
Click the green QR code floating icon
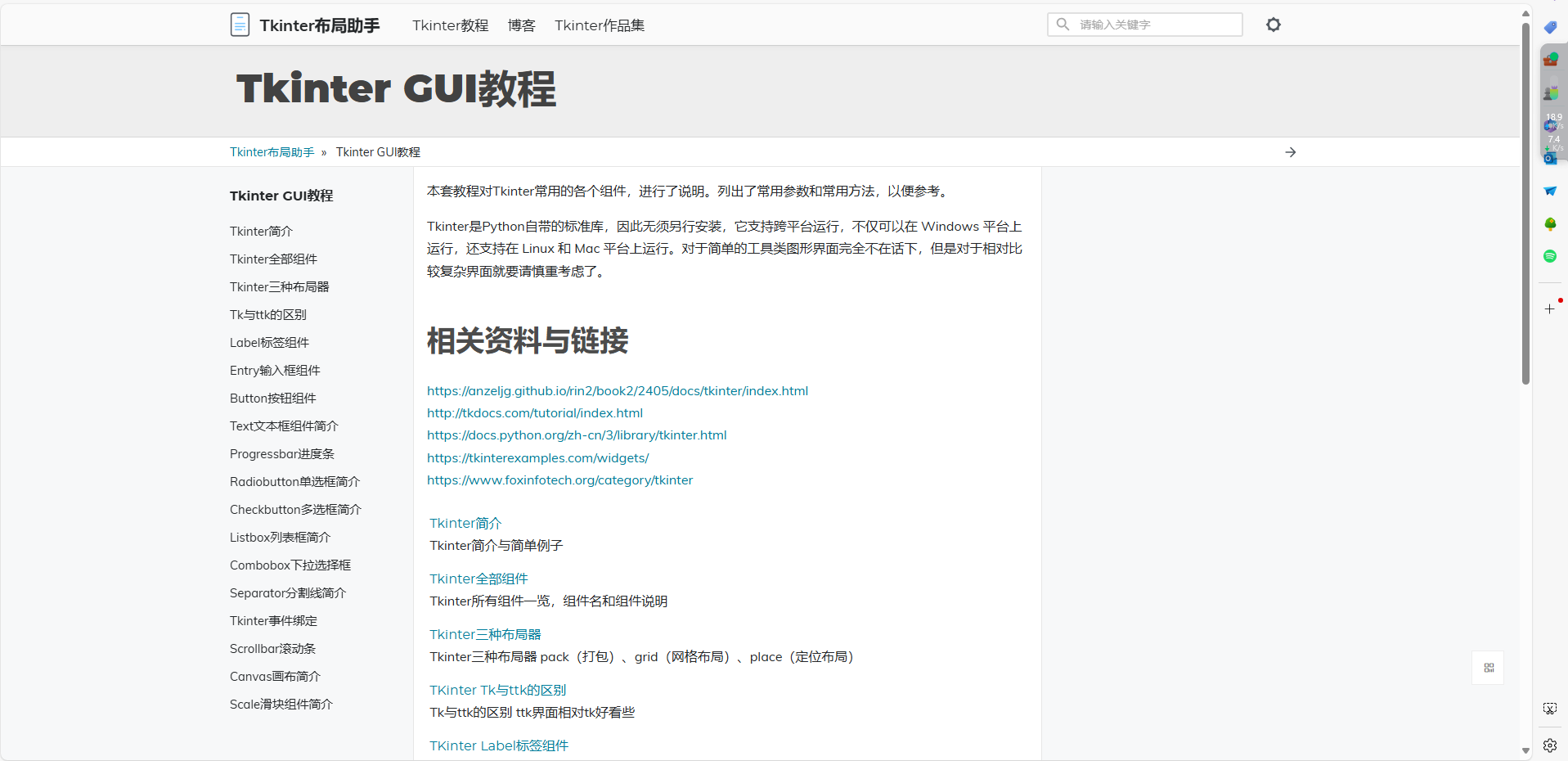(1489, 668)
